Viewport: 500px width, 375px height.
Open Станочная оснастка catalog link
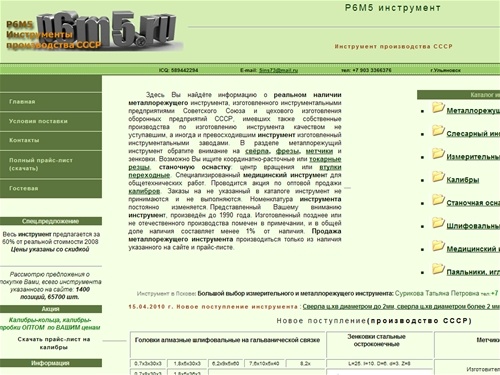(x=473, y=203)
